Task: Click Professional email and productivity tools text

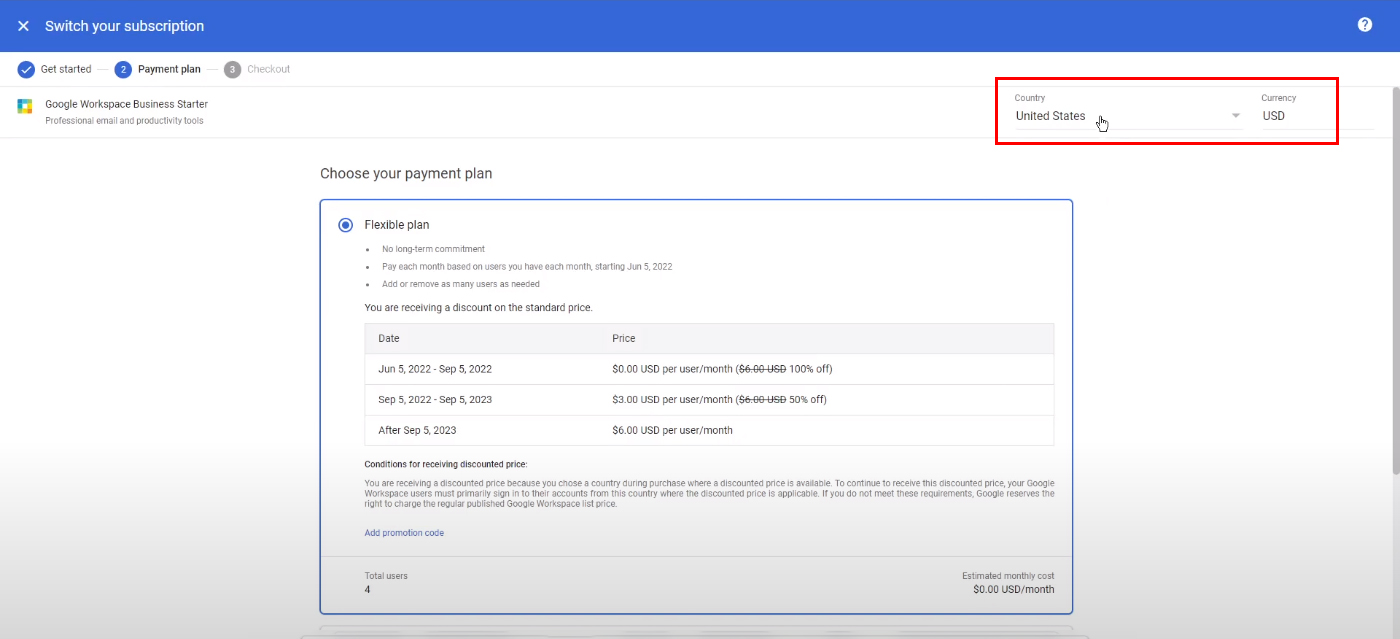Action: point(124,121)
